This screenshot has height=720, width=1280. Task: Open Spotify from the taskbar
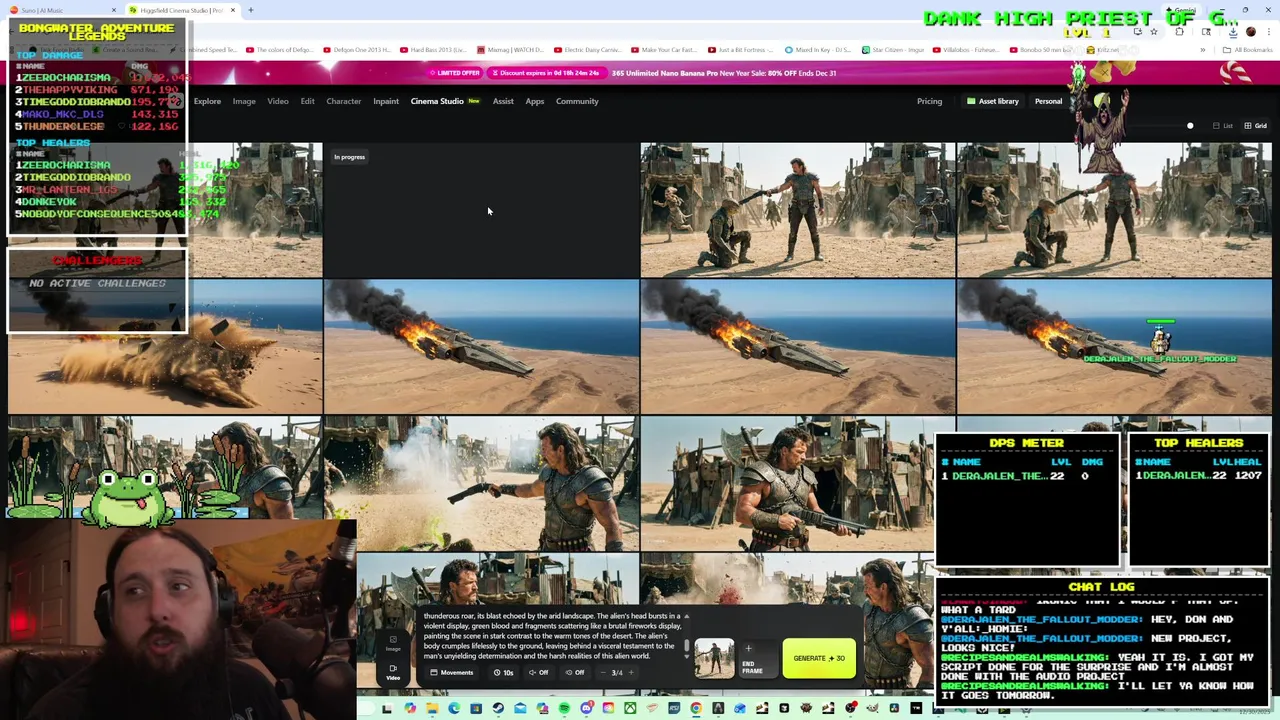pos(564,708)
